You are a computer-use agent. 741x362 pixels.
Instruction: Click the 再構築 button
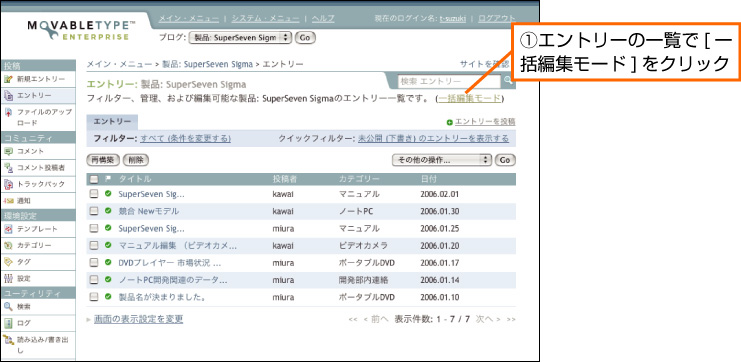pos(103,160)
